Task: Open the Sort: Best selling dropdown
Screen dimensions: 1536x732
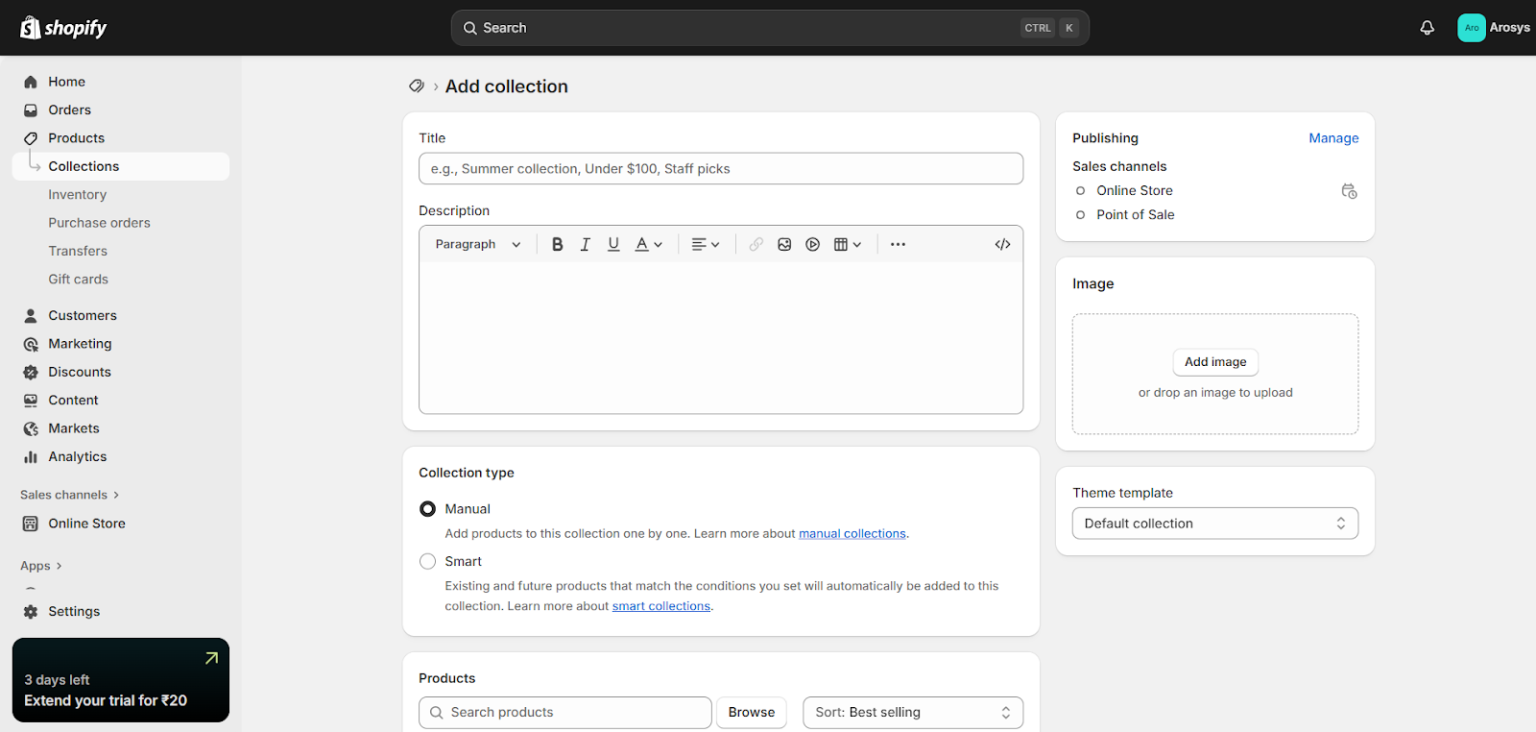Action: pos(912,712)
